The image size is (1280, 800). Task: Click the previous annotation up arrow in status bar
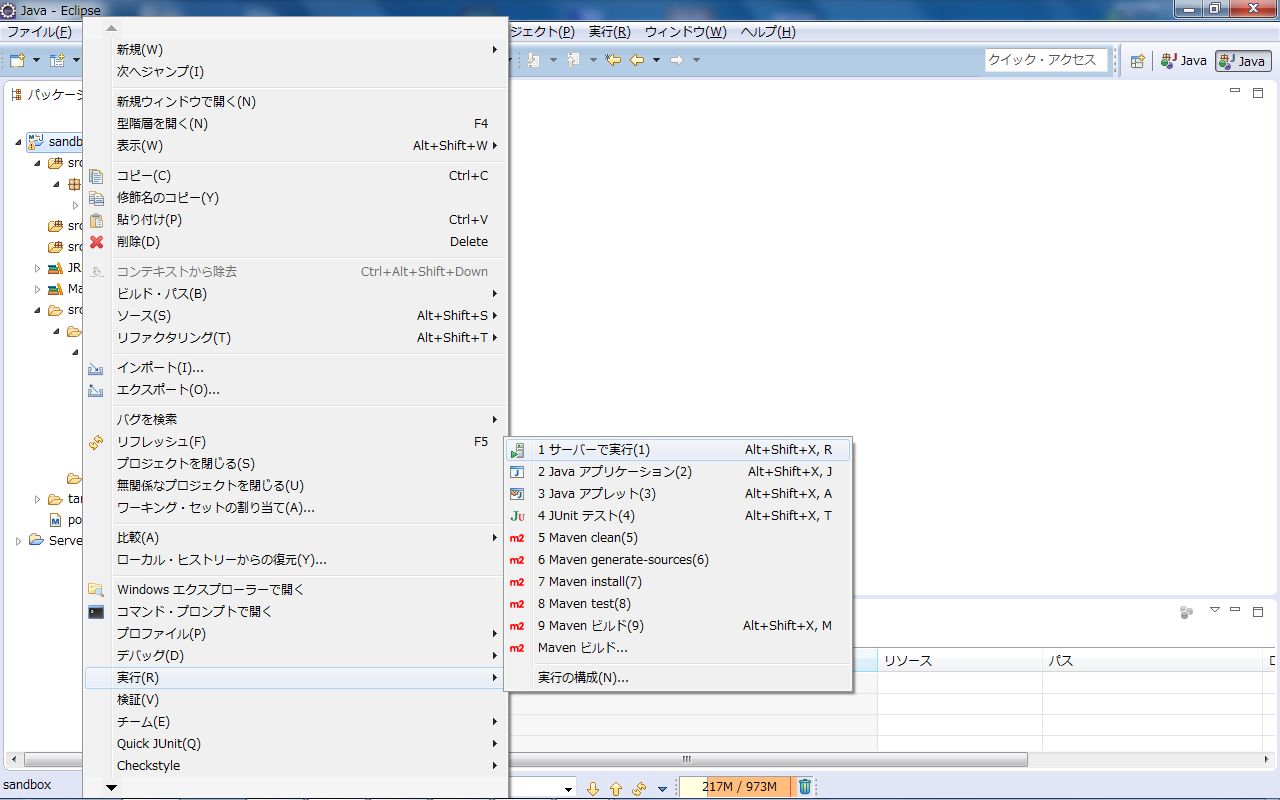[x=616, y=788]
